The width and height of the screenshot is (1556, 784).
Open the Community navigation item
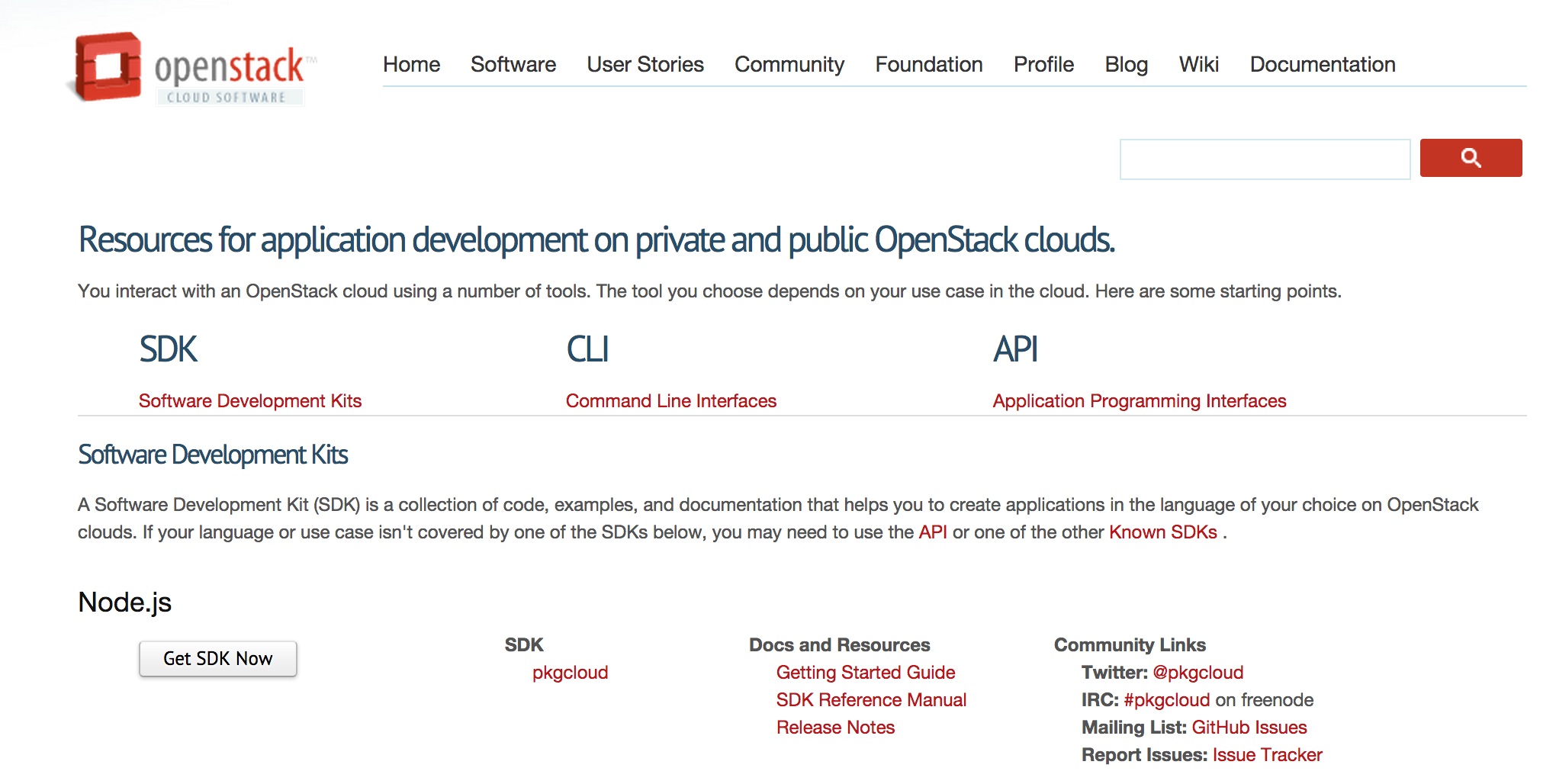point(789,65)
